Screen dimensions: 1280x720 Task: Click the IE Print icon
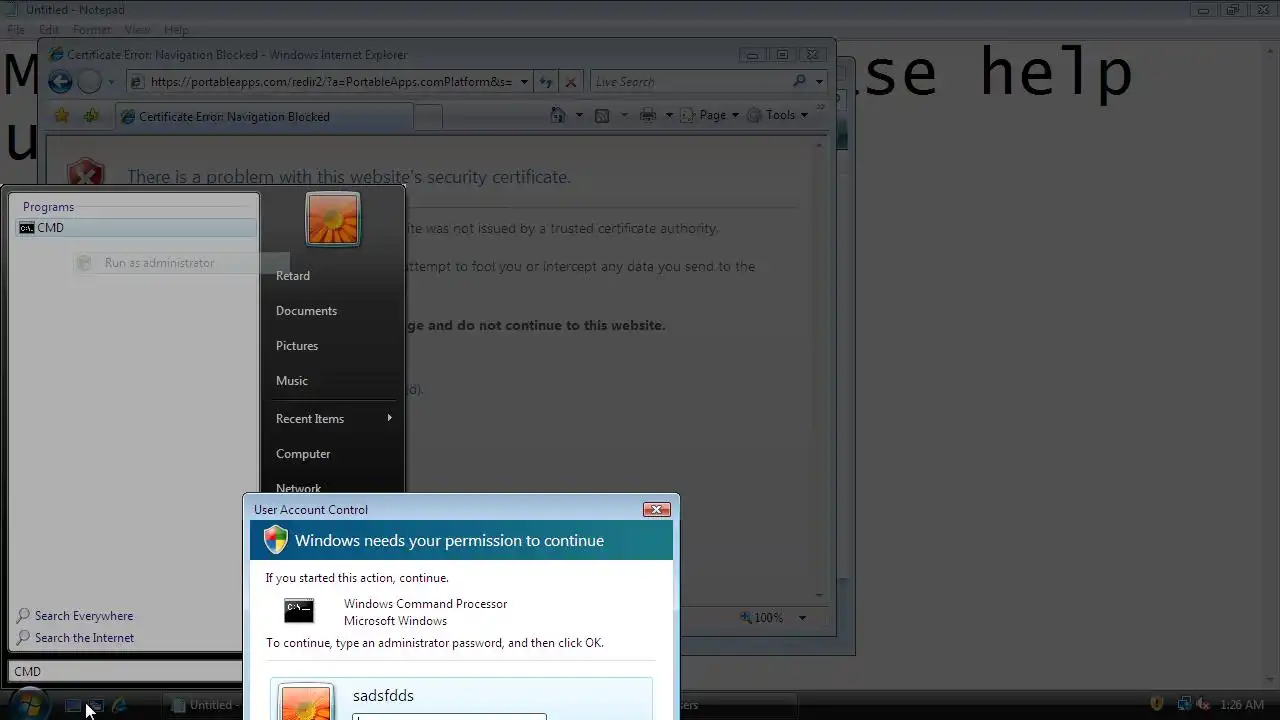[x=648, y=115]
